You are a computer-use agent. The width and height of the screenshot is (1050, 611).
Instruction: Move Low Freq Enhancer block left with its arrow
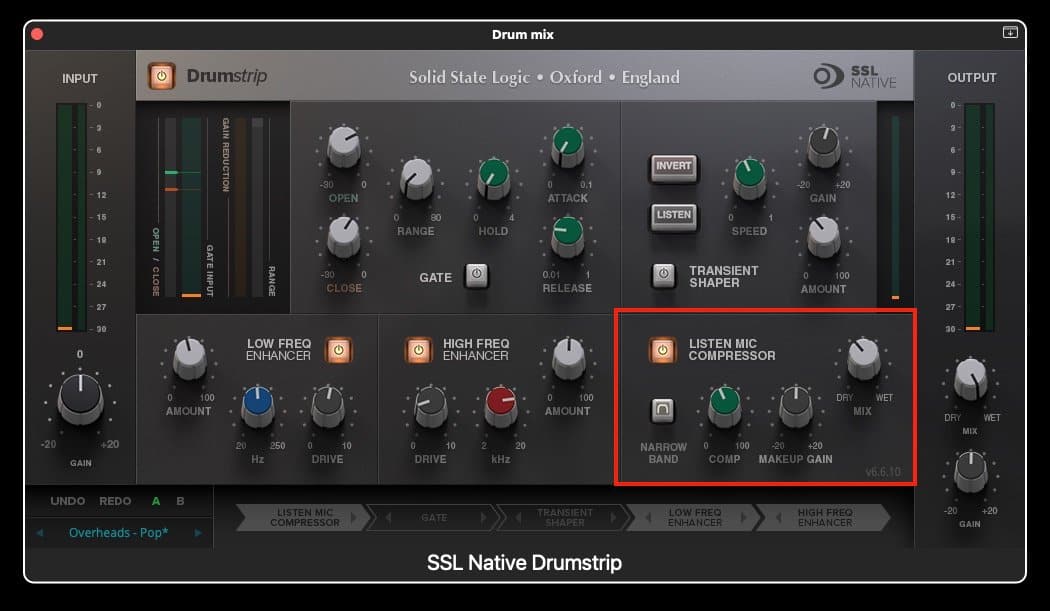[648, 517]
